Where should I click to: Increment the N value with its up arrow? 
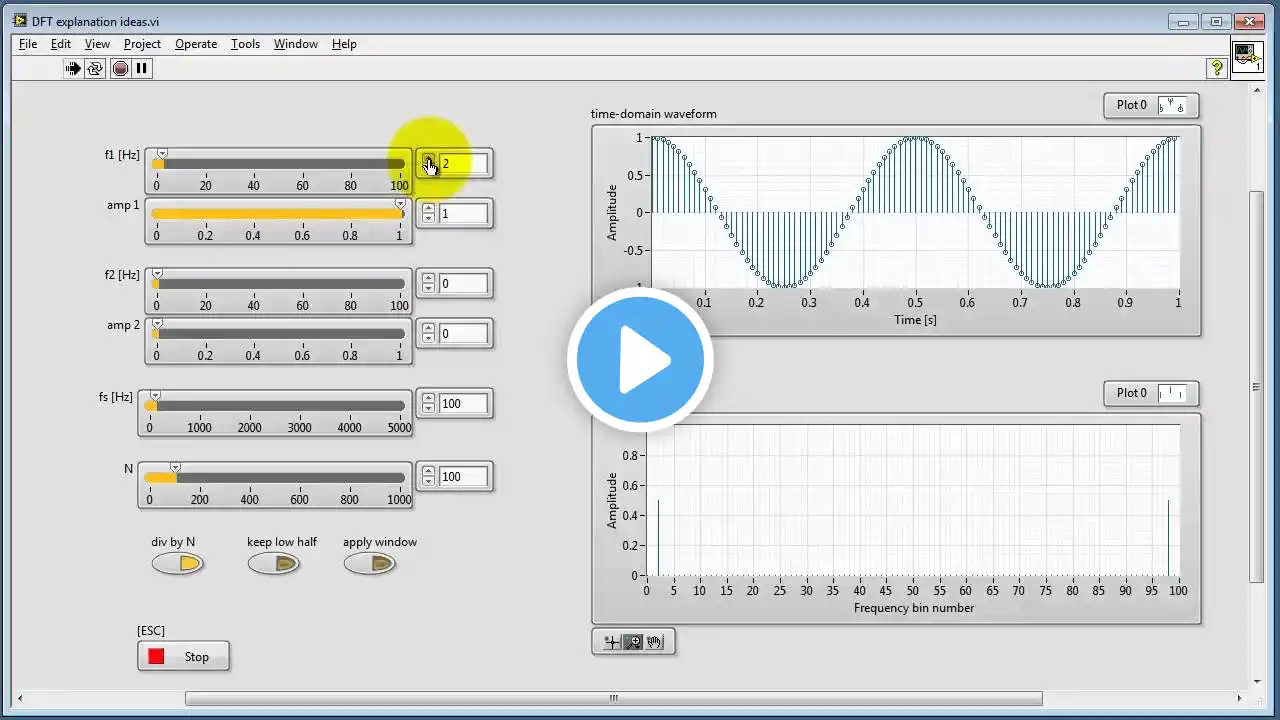pyautogui.click(x=428, y=471)
